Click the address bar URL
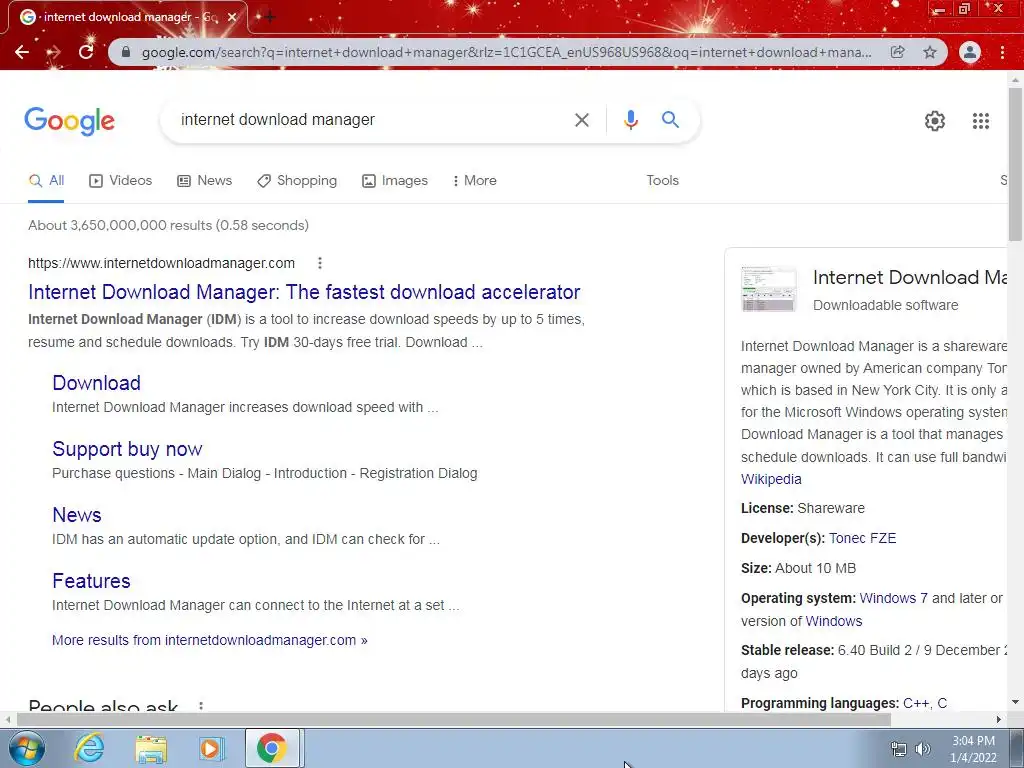 506,52
